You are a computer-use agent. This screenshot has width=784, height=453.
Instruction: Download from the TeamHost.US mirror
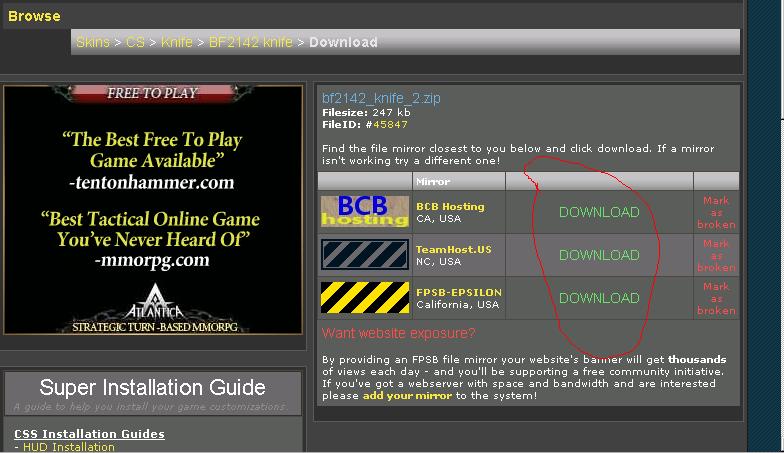tap(599, 255)
